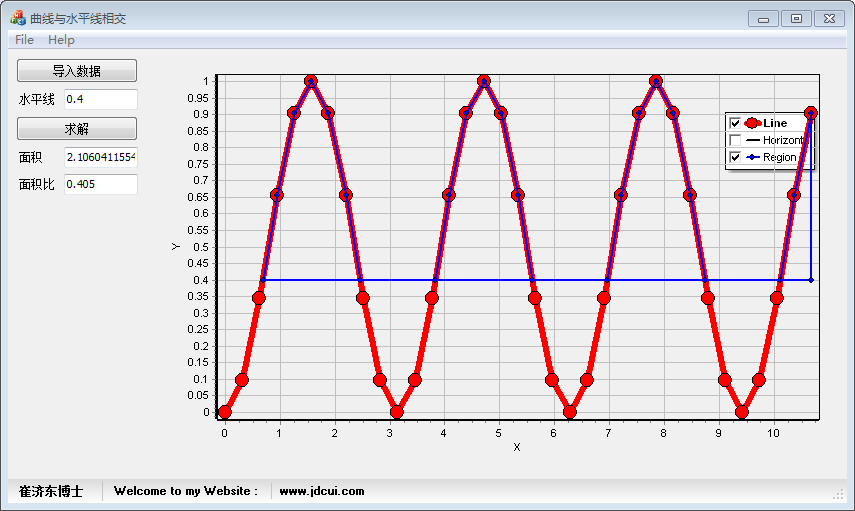The height and width of the screenshot is (511, 855).
Task: Minimize the application window
Action: point(764,18)
